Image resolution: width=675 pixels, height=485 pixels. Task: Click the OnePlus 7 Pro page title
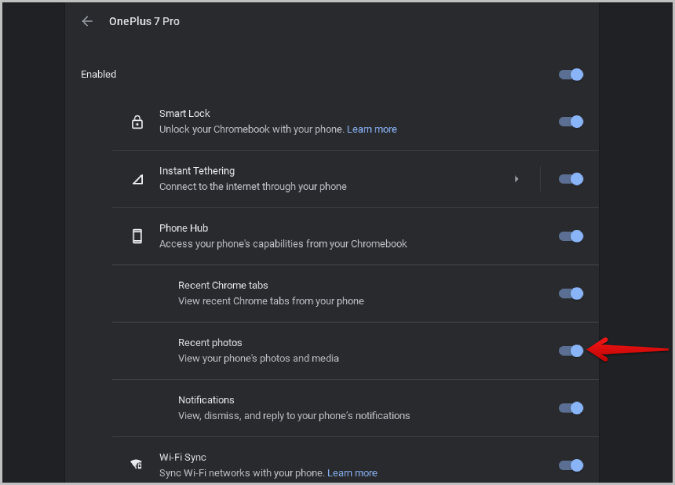[144, 21]
